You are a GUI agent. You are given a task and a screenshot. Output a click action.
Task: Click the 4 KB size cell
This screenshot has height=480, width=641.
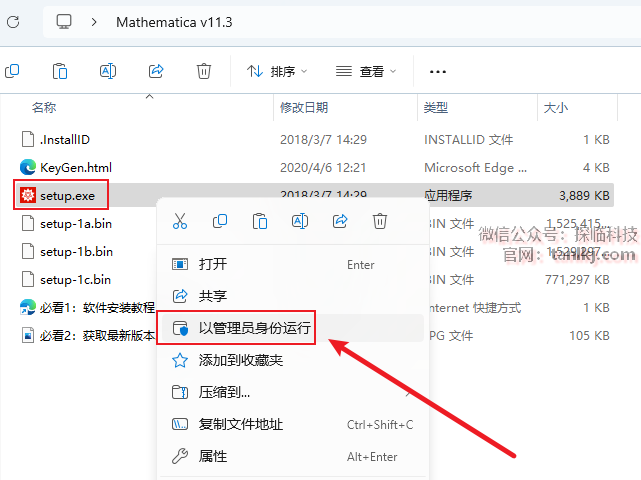pos(596,168)
